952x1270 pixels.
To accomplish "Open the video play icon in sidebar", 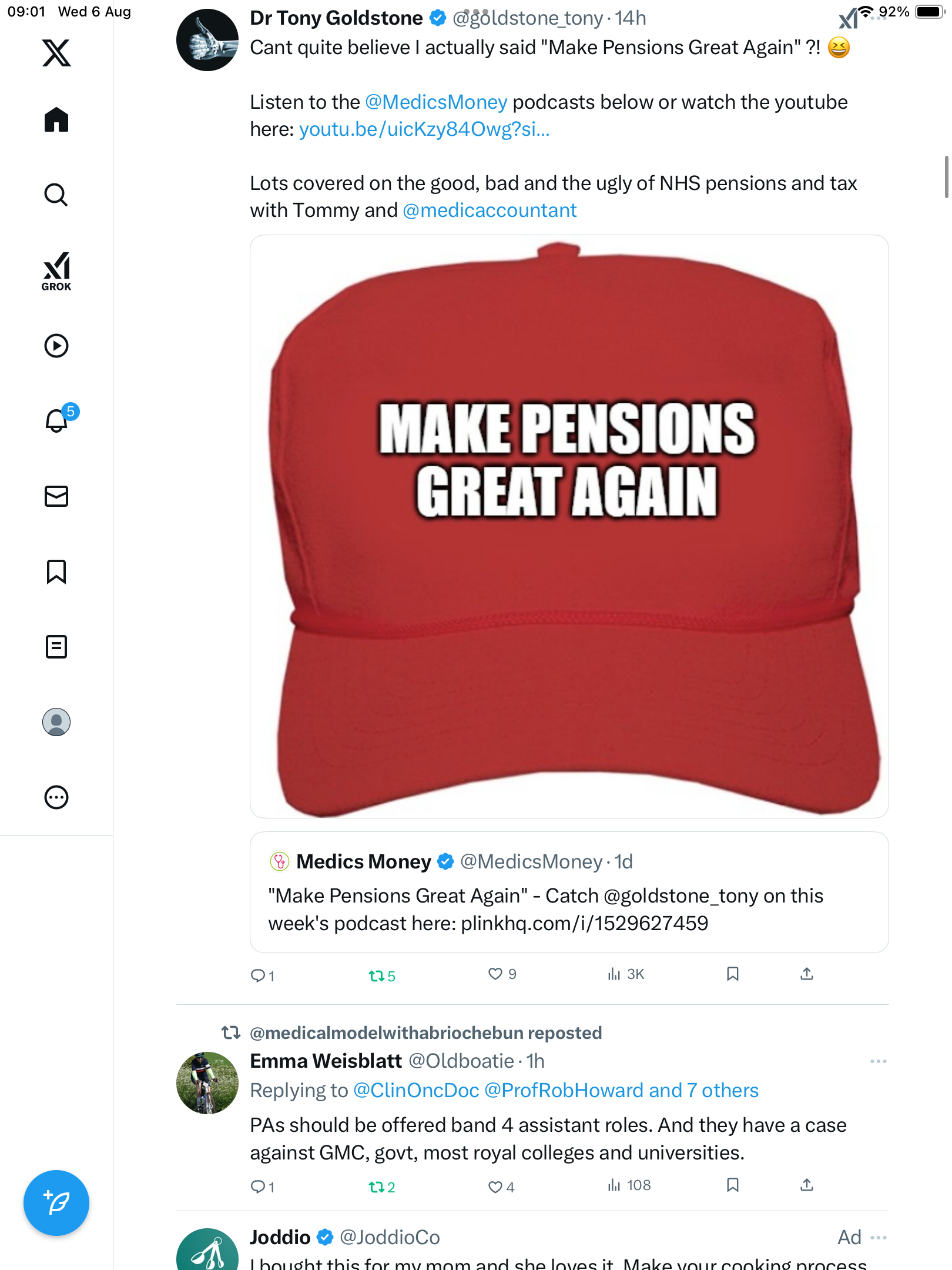I will [x=56, y=346].
